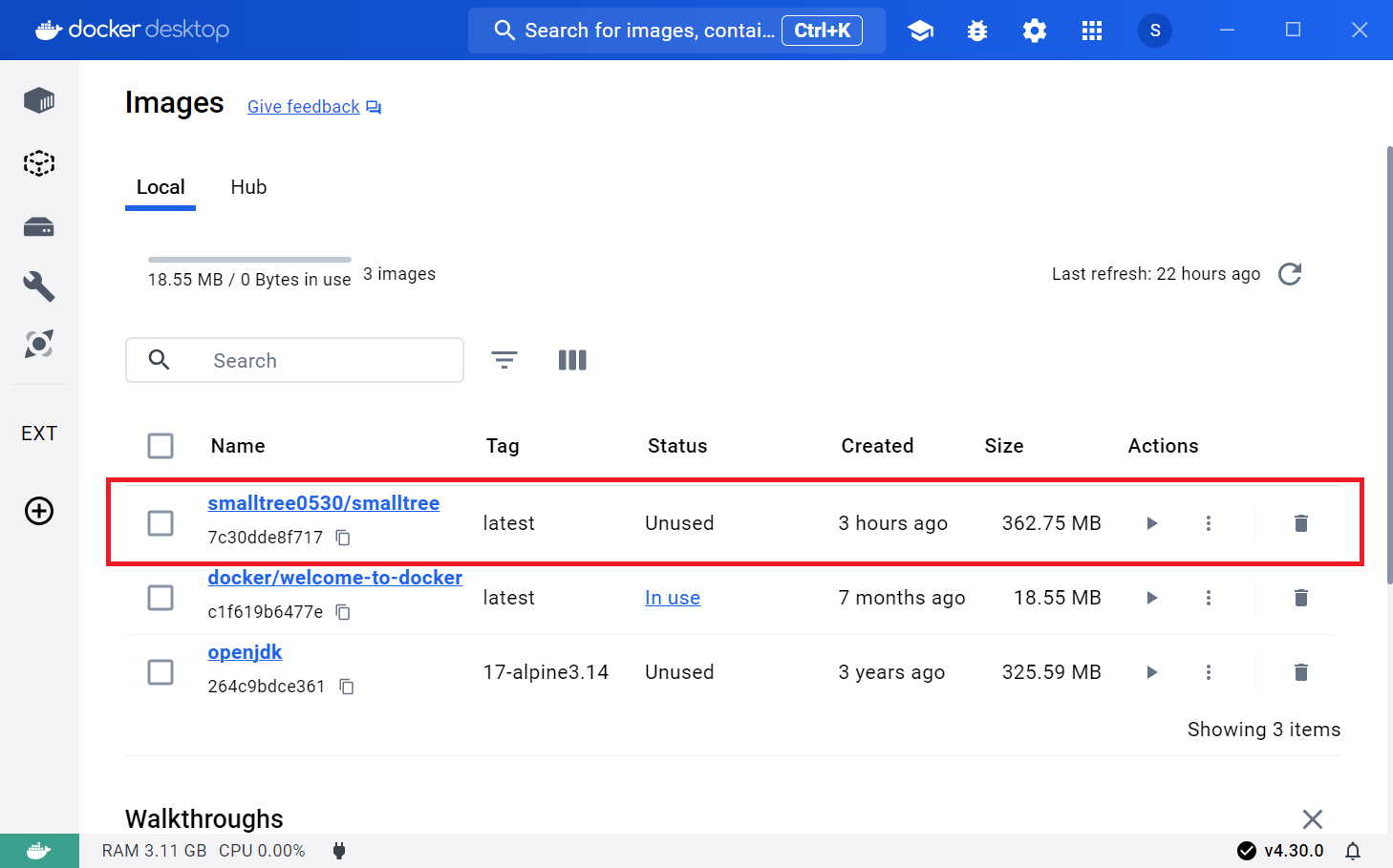Check the docker/welcome-to-docker row checkbox
Image resolution: width=1393 pixels, height=868 pixels.
tap(161, 598)
